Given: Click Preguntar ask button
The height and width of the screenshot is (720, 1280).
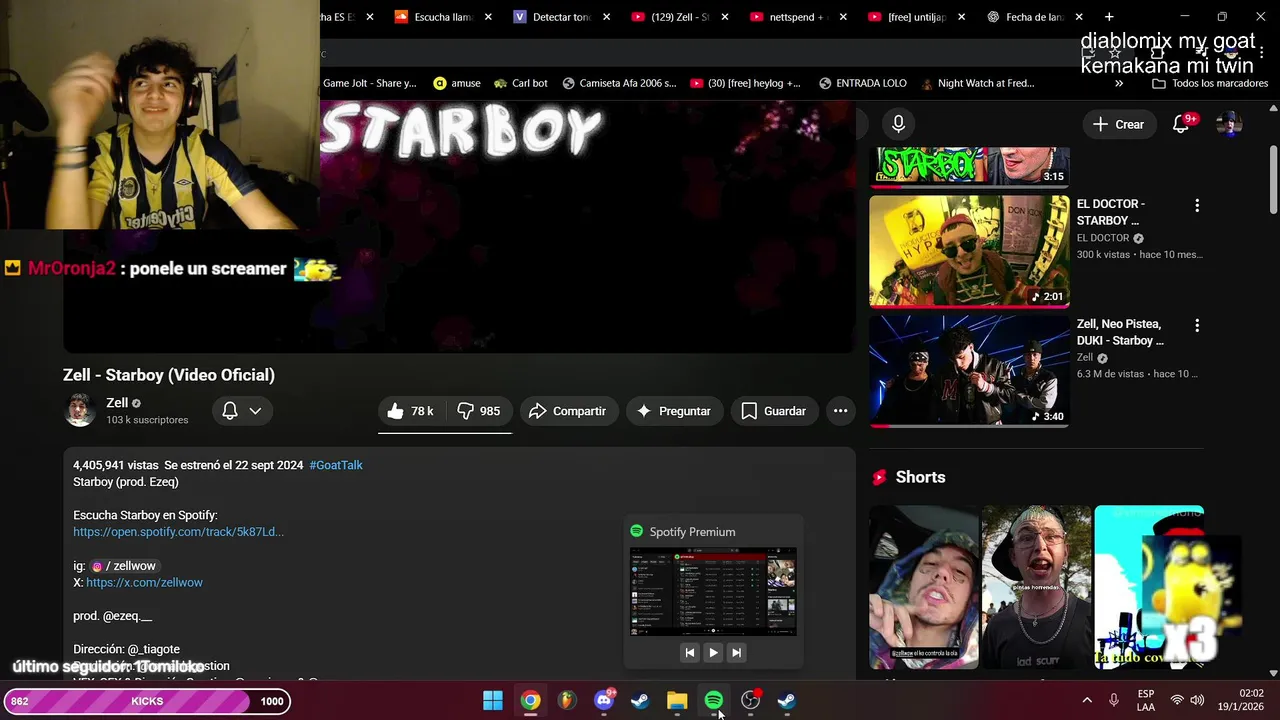Looking at the screenshot, I should pos(674,411).
